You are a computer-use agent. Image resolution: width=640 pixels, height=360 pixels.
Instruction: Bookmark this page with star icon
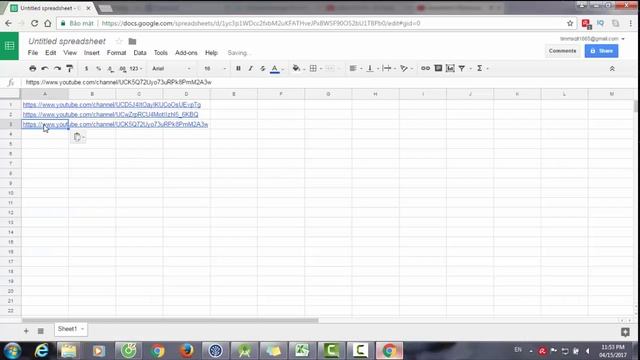570,23
